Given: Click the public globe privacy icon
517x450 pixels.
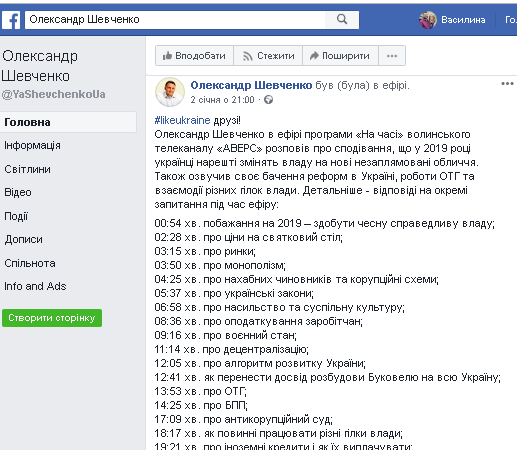Looking at the screenshot, I should [x=268, y=100].
